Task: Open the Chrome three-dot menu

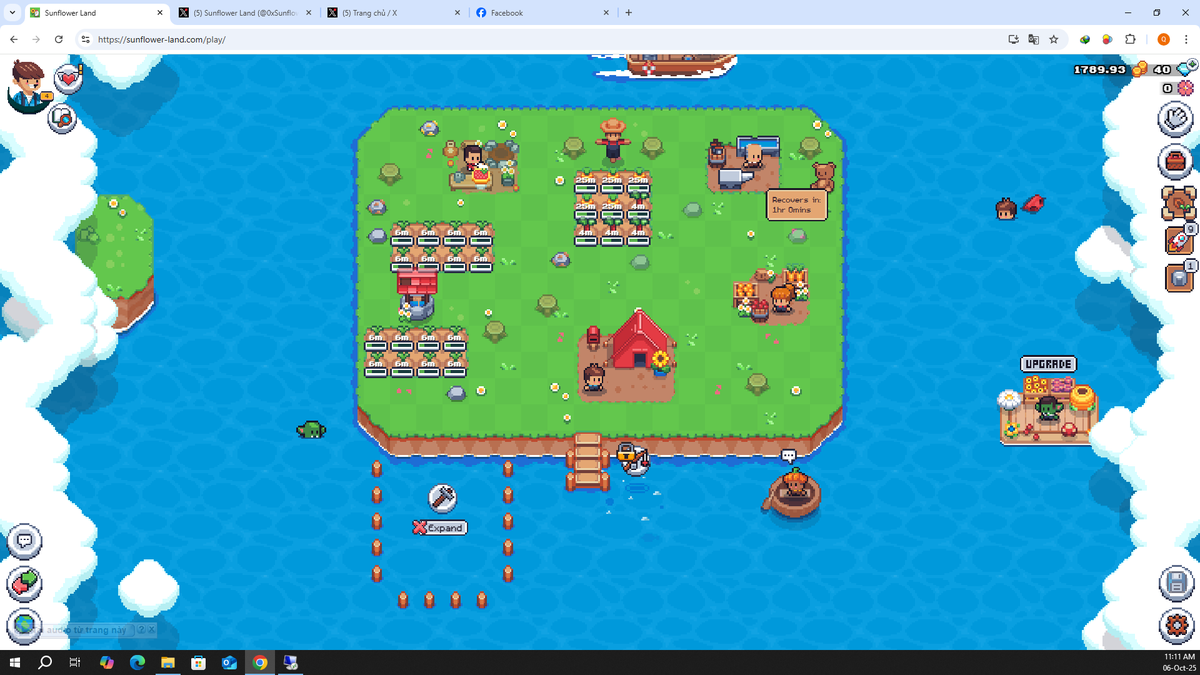Action: 1186,39
